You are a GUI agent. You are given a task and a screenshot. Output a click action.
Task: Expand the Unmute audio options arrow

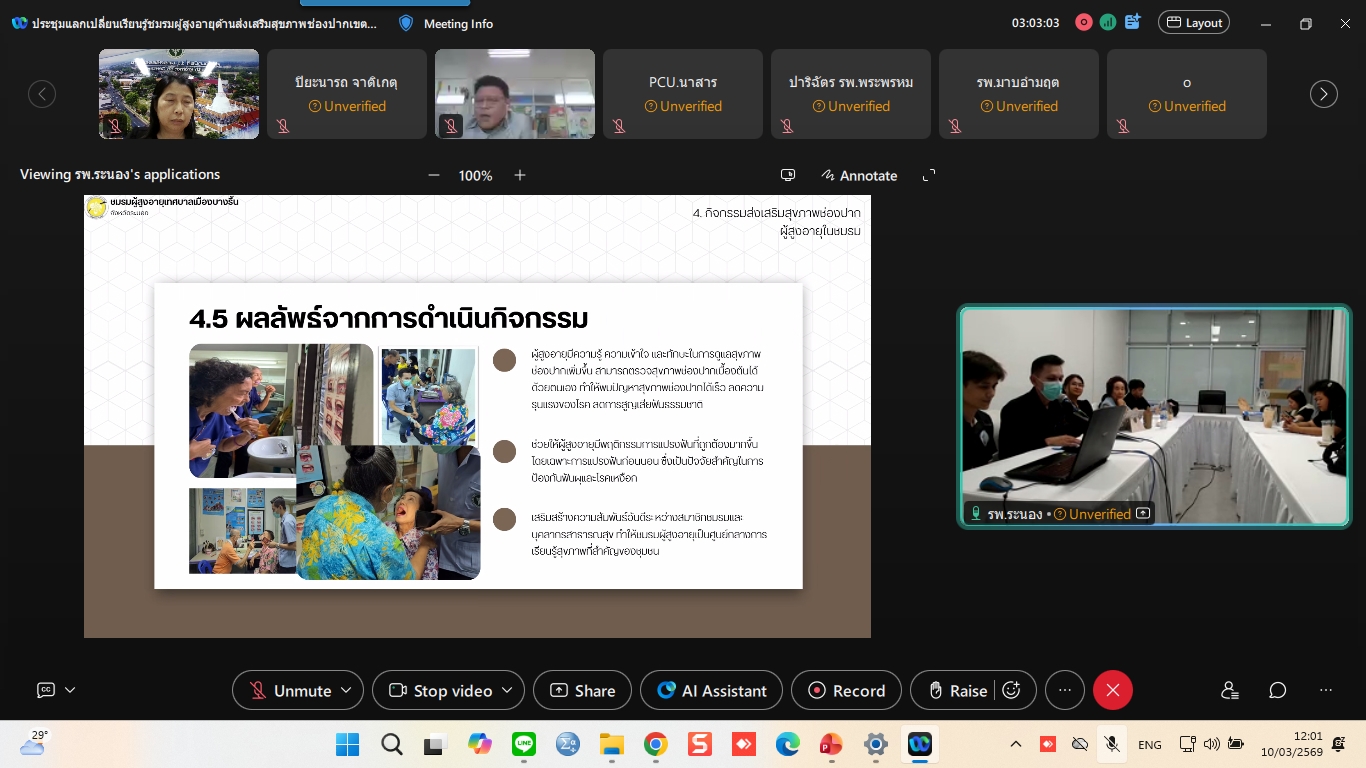pyautogui.click(x=346, y=690)
